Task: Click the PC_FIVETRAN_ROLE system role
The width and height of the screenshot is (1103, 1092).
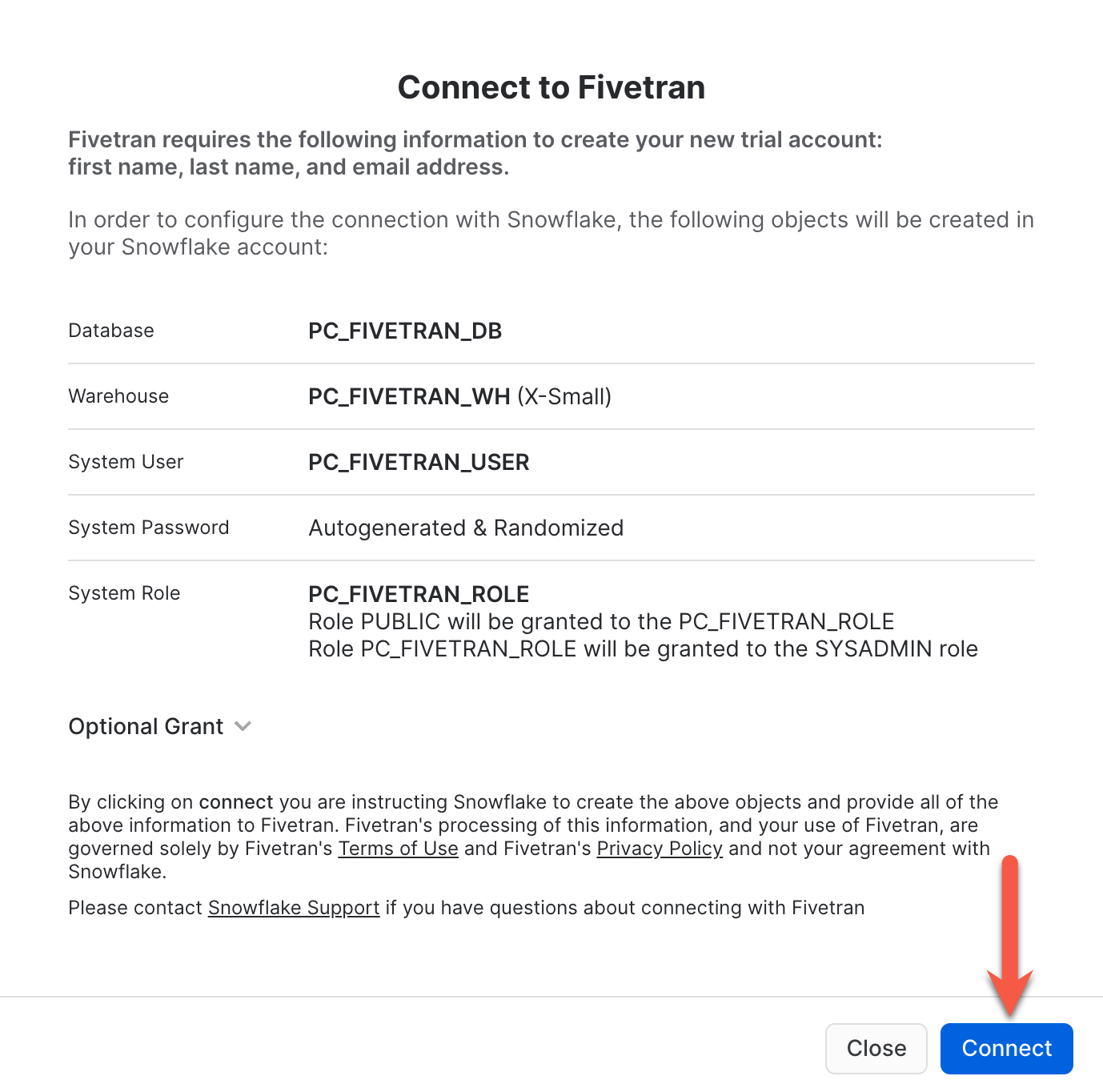Action: [x=418, y=594]
